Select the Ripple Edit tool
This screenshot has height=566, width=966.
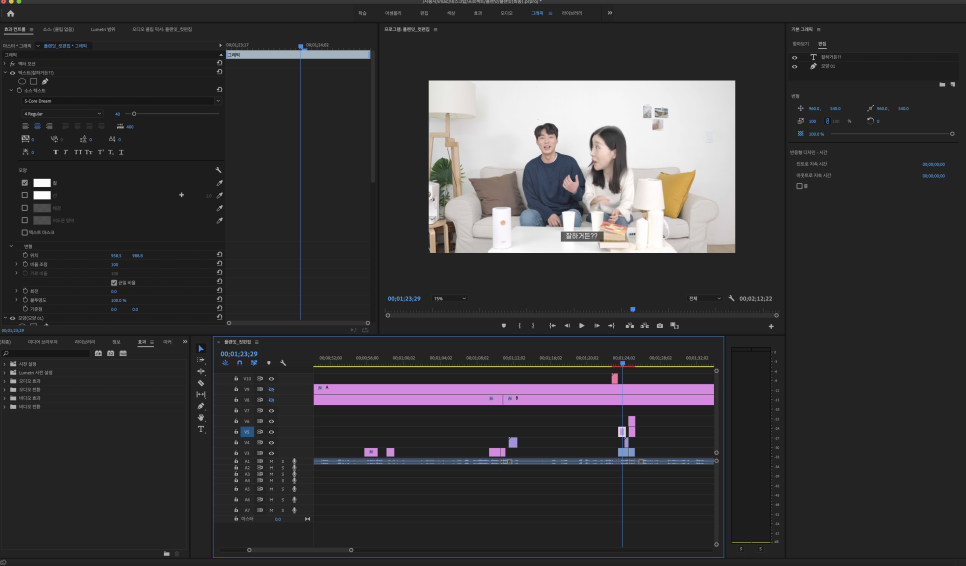pos(201,371)
